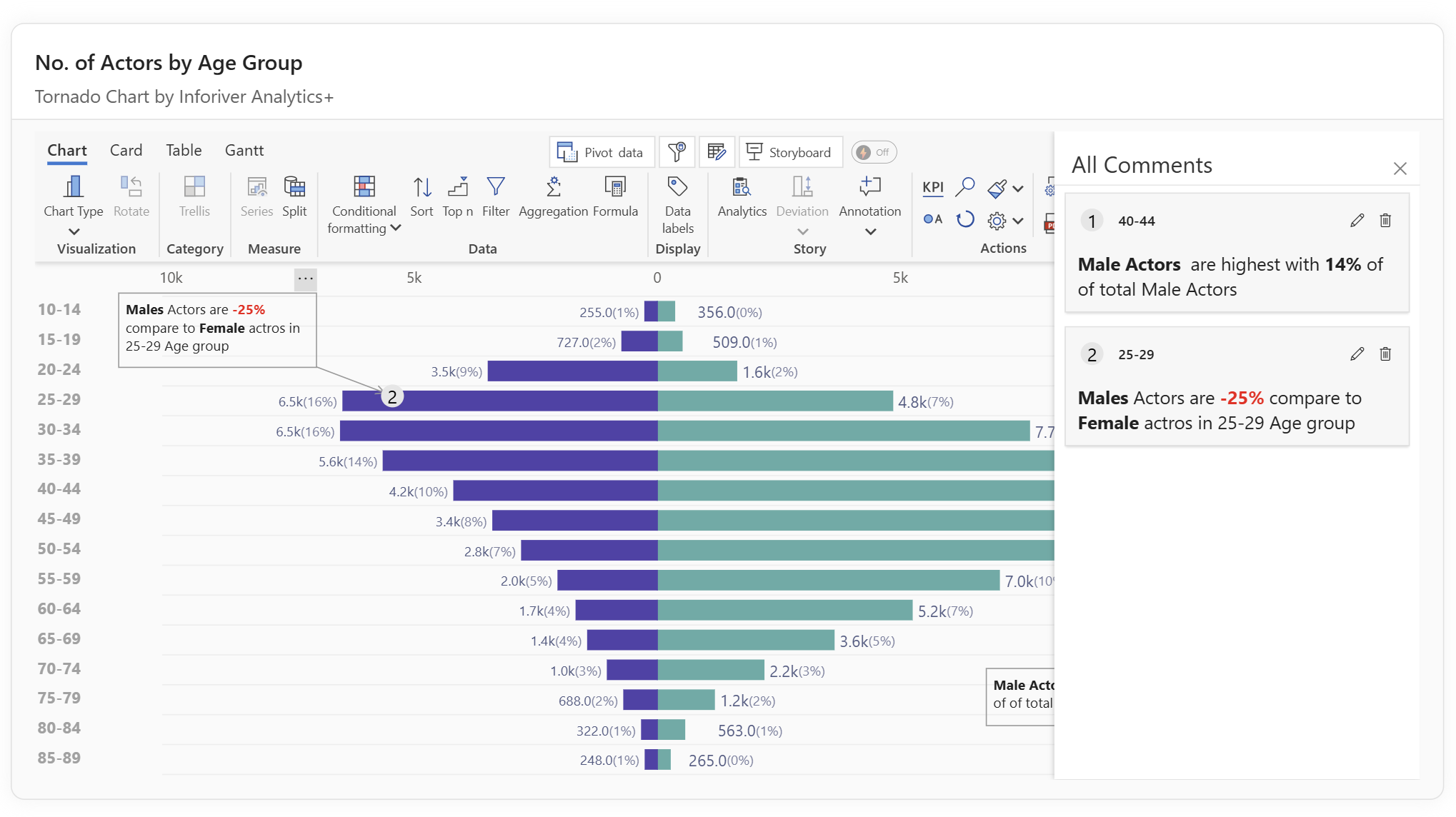
Task: Open Data labels settings
Action: [677, 188]
